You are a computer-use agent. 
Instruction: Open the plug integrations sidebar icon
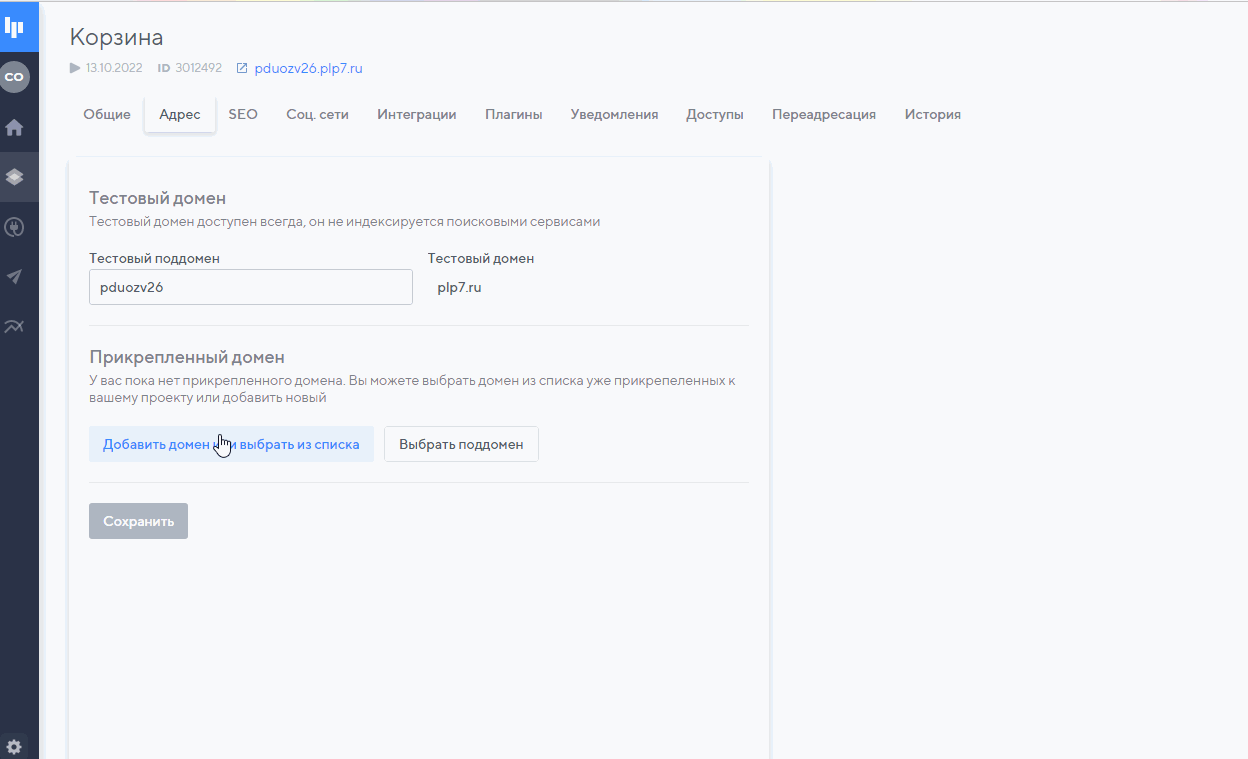coord(15,227)
